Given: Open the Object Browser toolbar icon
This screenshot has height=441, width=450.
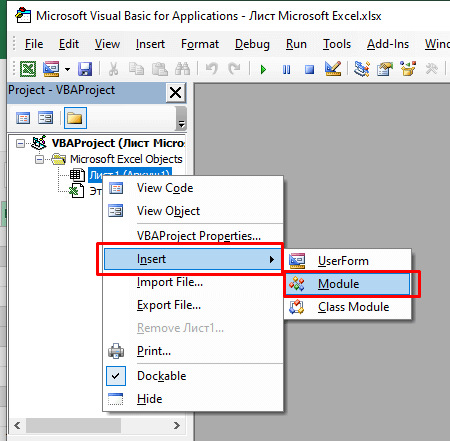Looking at the screenshot, I should click(x=408, y=69).
